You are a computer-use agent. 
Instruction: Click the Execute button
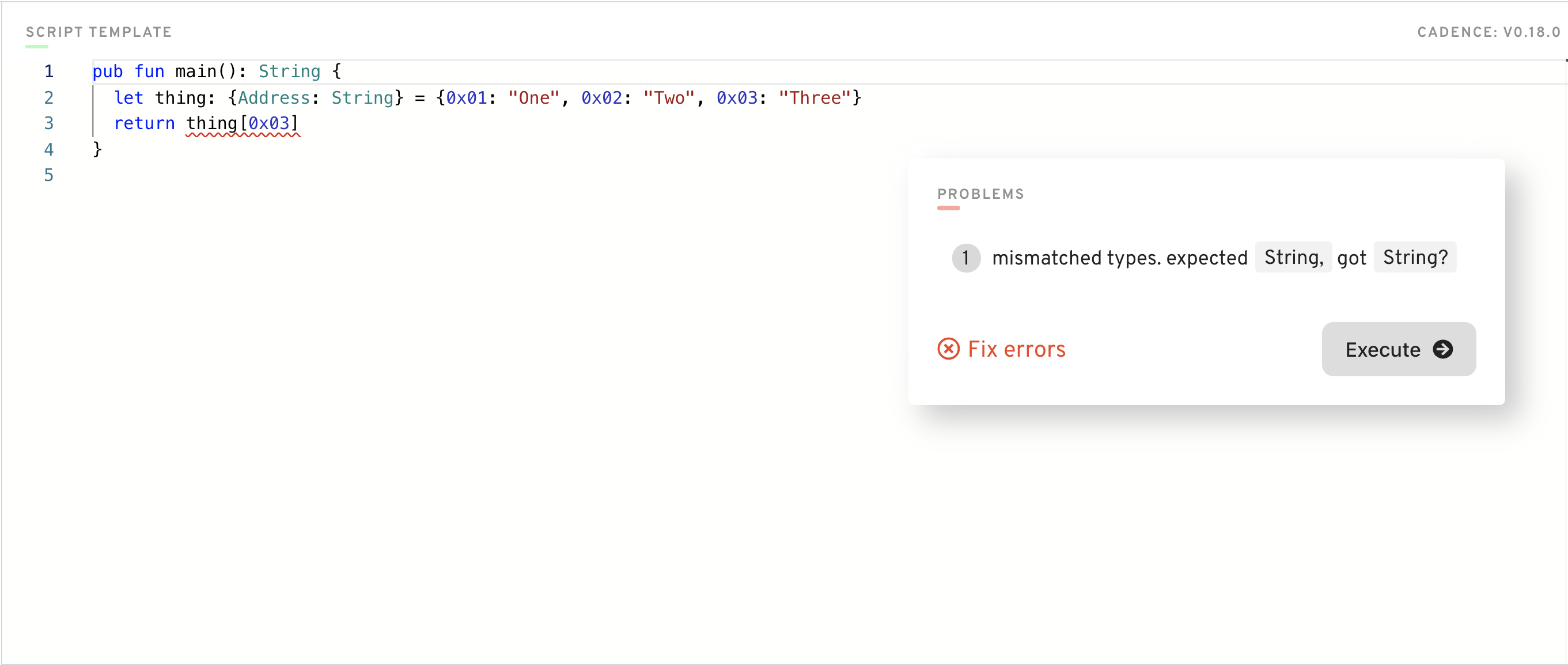1397,349
